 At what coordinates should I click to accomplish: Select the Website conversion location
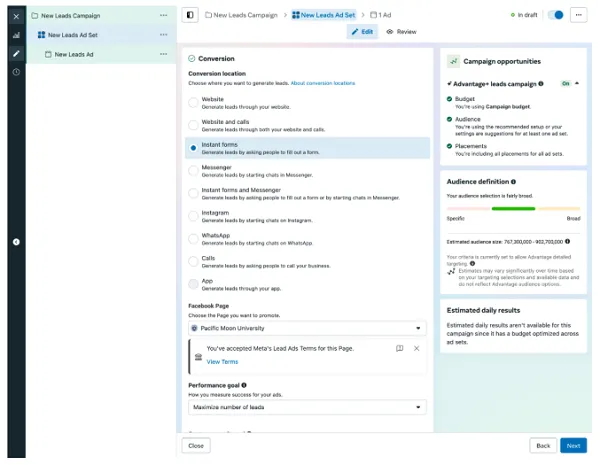(193, 103)
